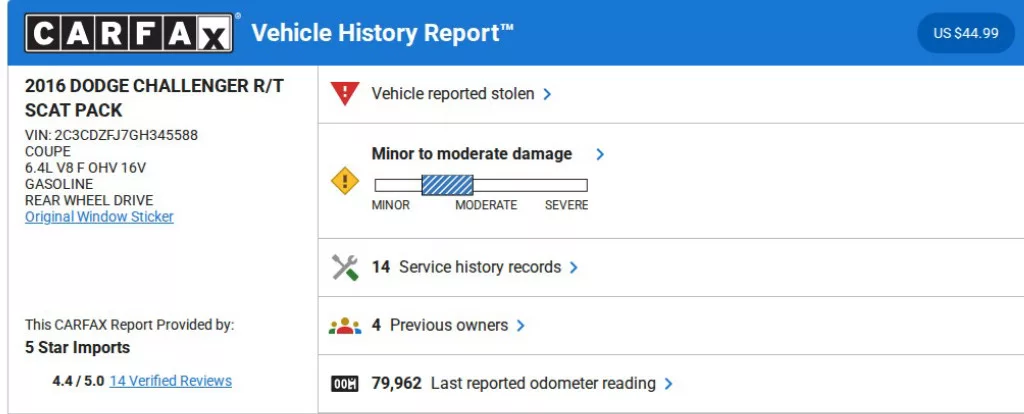Click the odometer reading icon

click(x=344, y=384)
